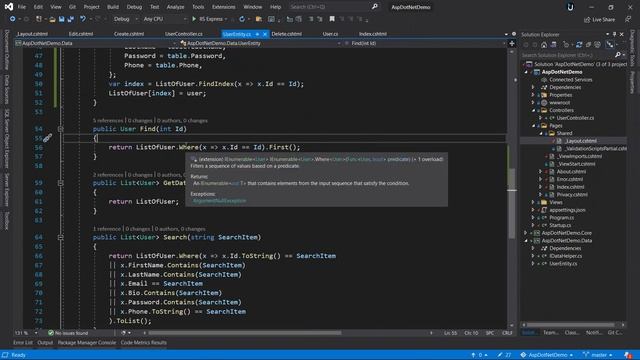Click the browser refresh/restart icon
640x360 pixels.
(x=242, y=19)
